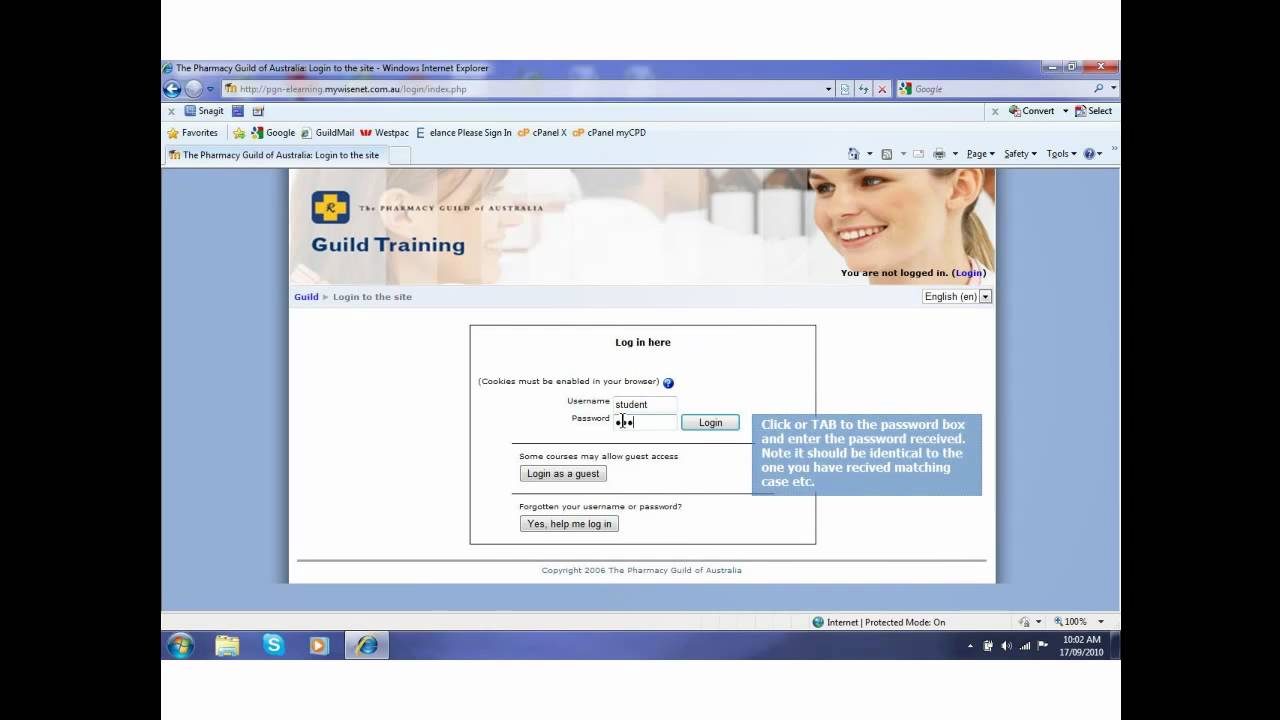Click Internet Protected Mode status text
The height and width of the screenshot is (720, 1280).
(x=885, y=622)
